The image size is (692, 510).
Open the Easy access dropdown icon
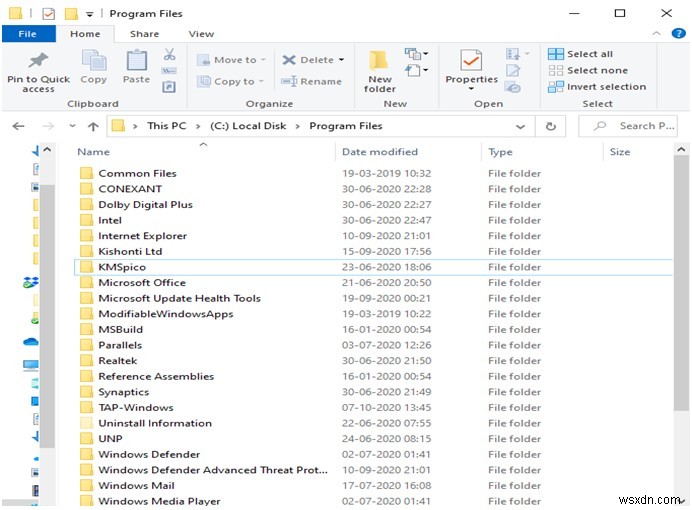click(x=416, y=70)
